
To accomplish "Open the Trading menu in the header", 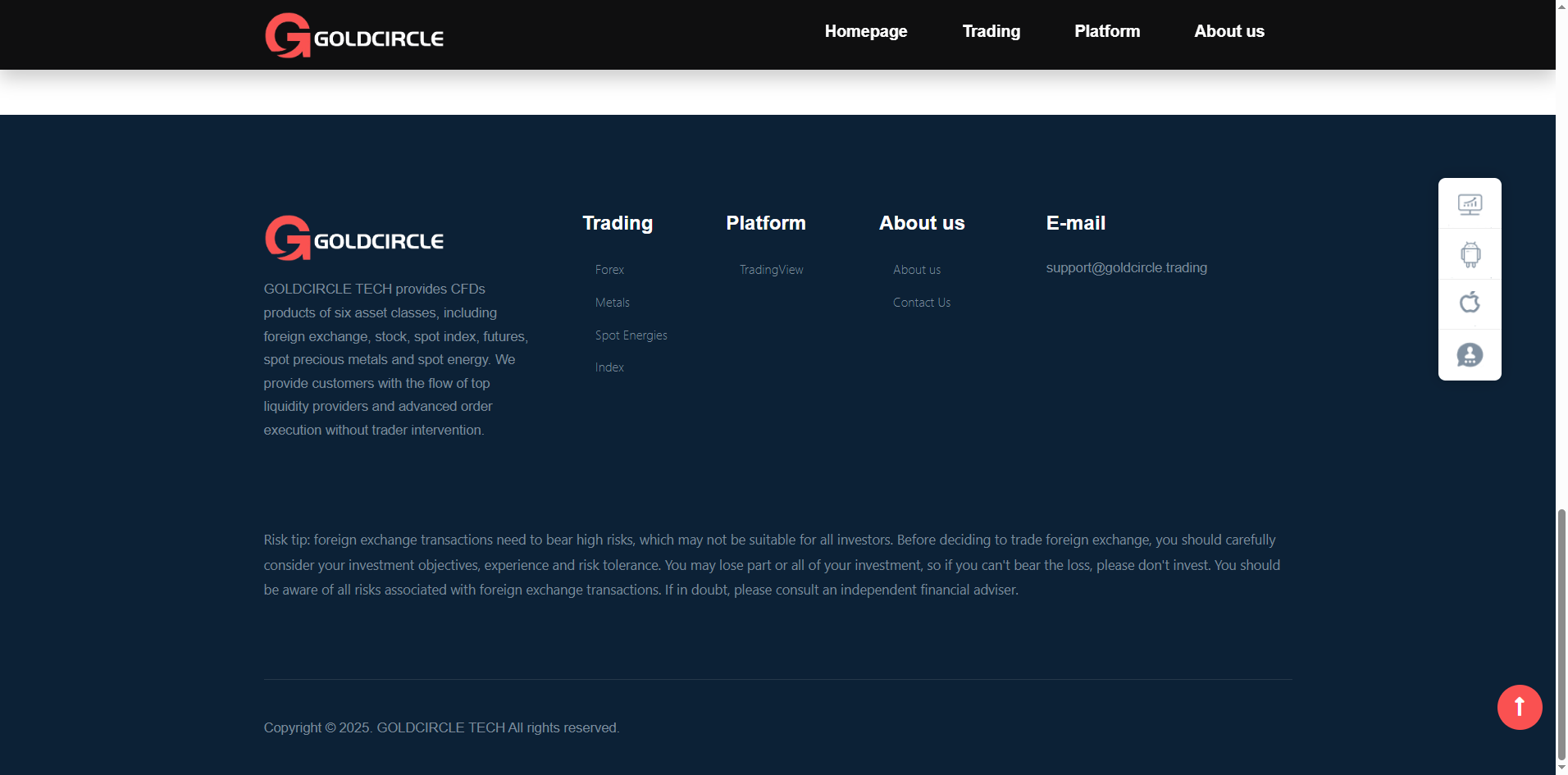I will pyautogui.click(x=991, y=31).
